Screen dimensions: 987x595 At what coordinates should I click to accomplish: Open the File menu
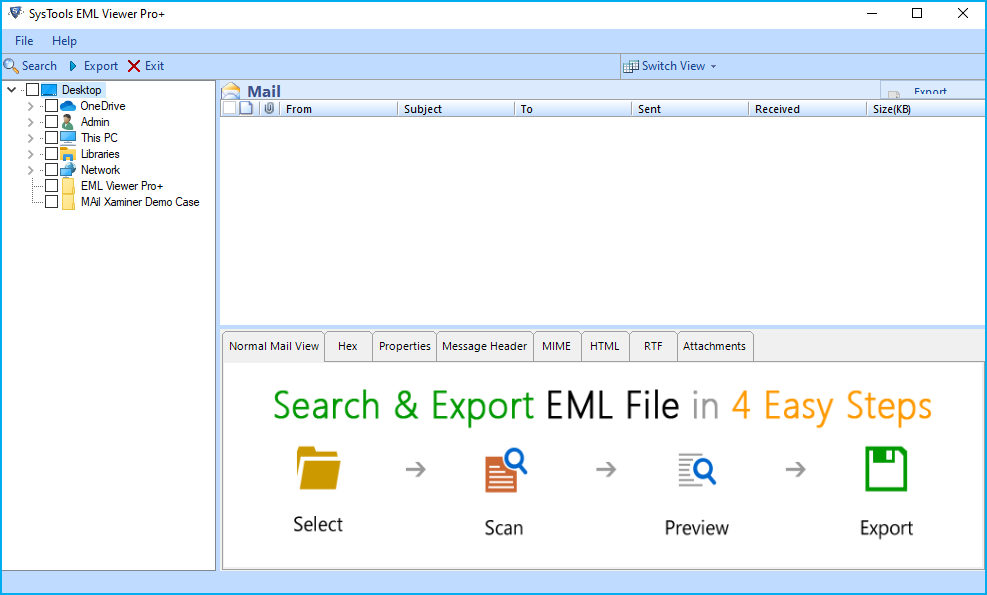(24, 41)
